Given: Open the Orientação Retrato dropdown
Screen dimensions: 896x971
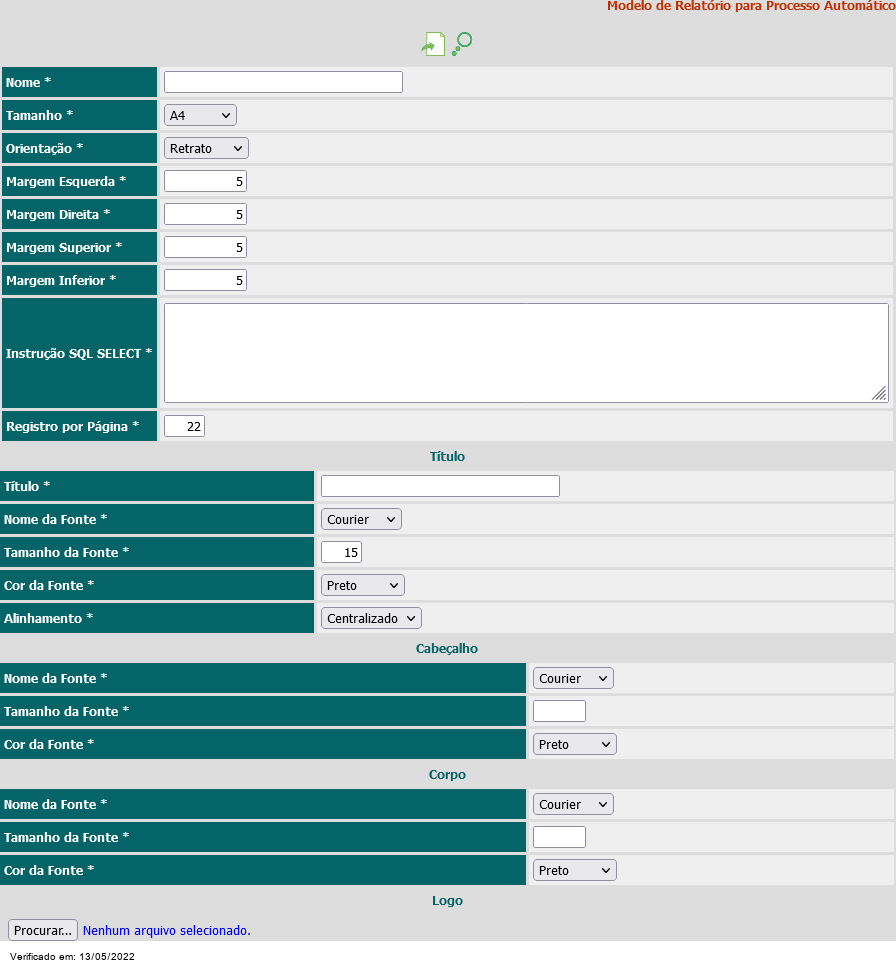Looking at the screenshot, I should (x=206, y=149).
